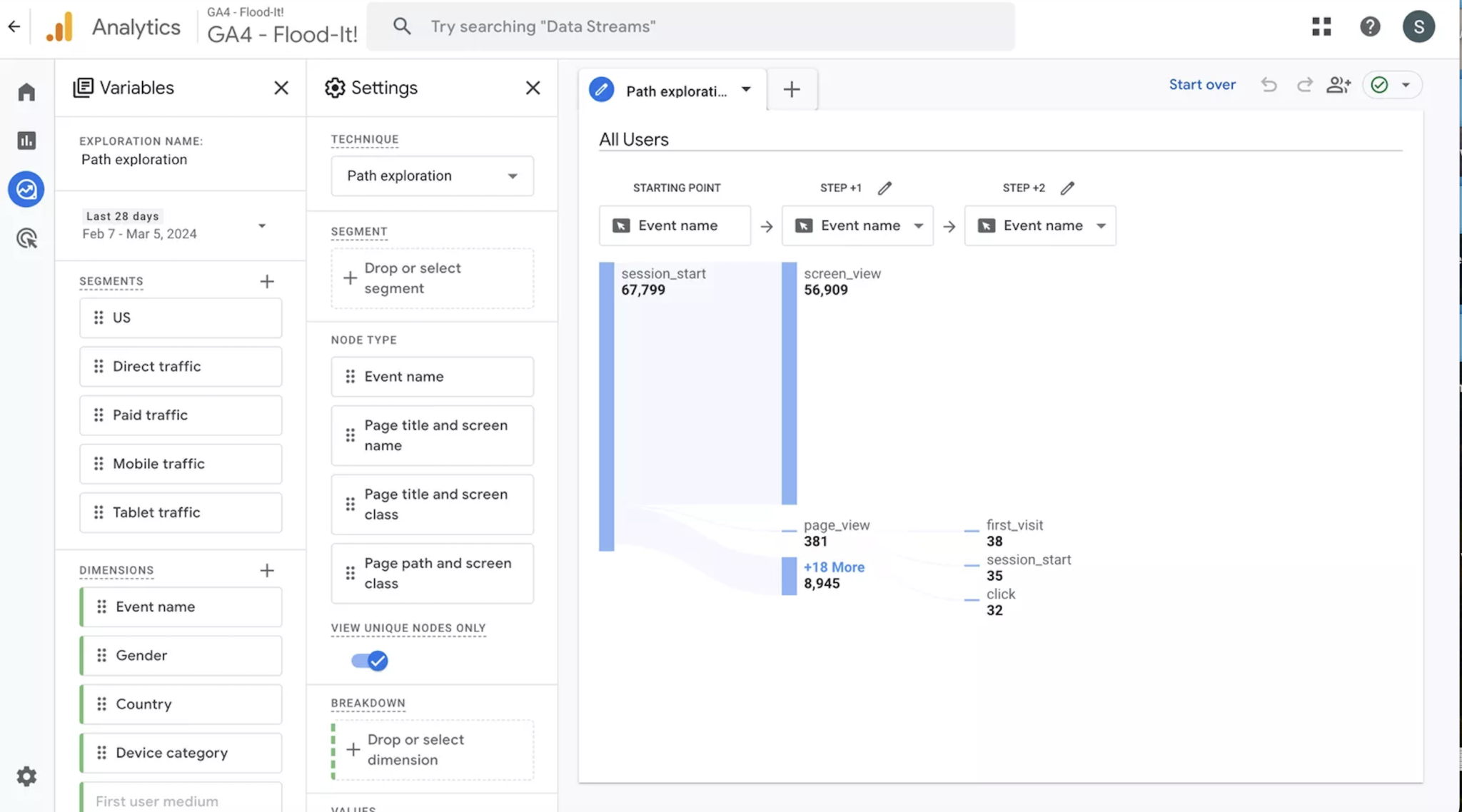The height and width of the screenshot is (812, 1462).
Task: Switch to the Path exploration tab
Action: [671, 89]
